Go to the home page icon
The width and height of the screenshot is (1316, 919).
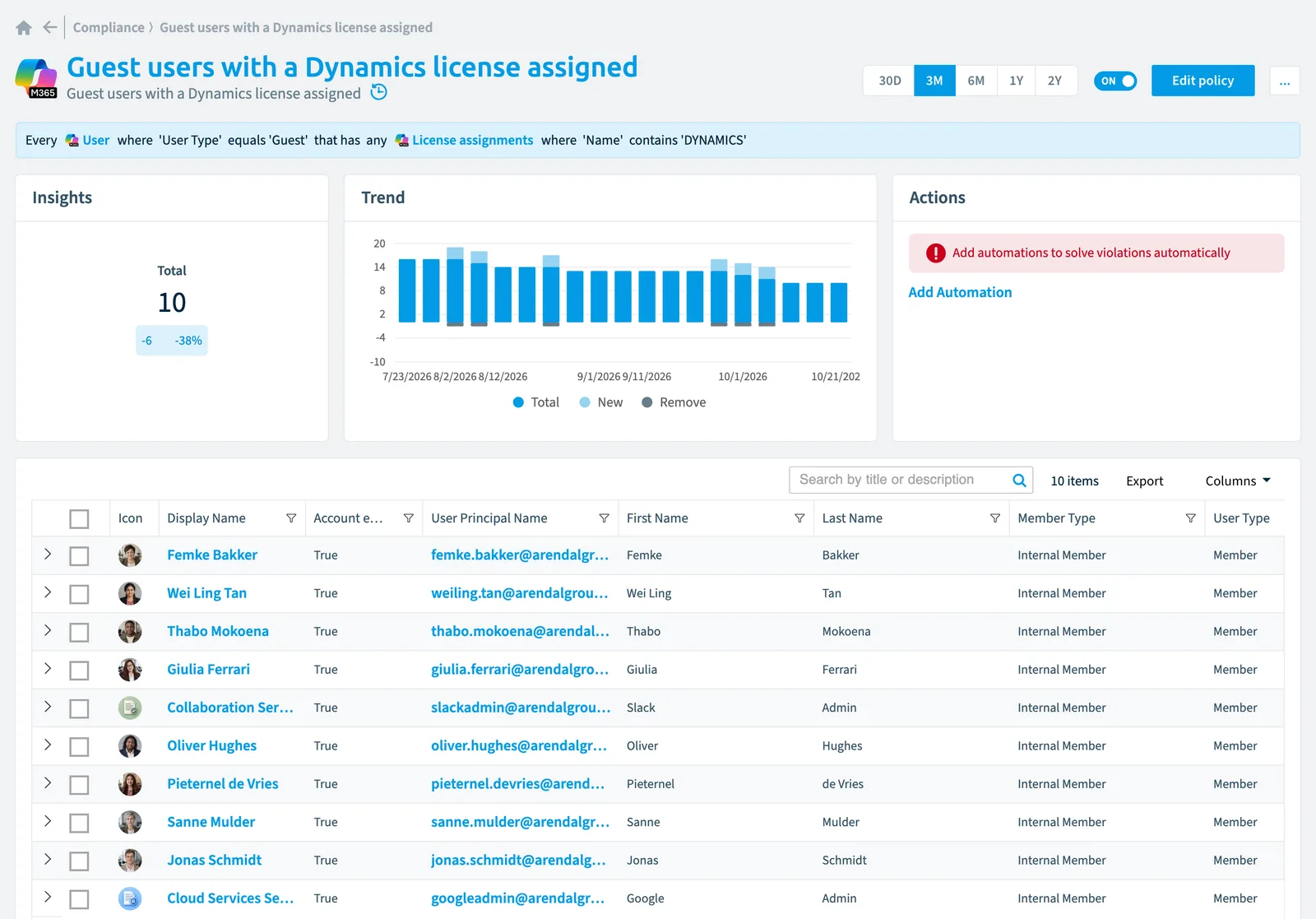pyautogui.click(x=24, y=28)
